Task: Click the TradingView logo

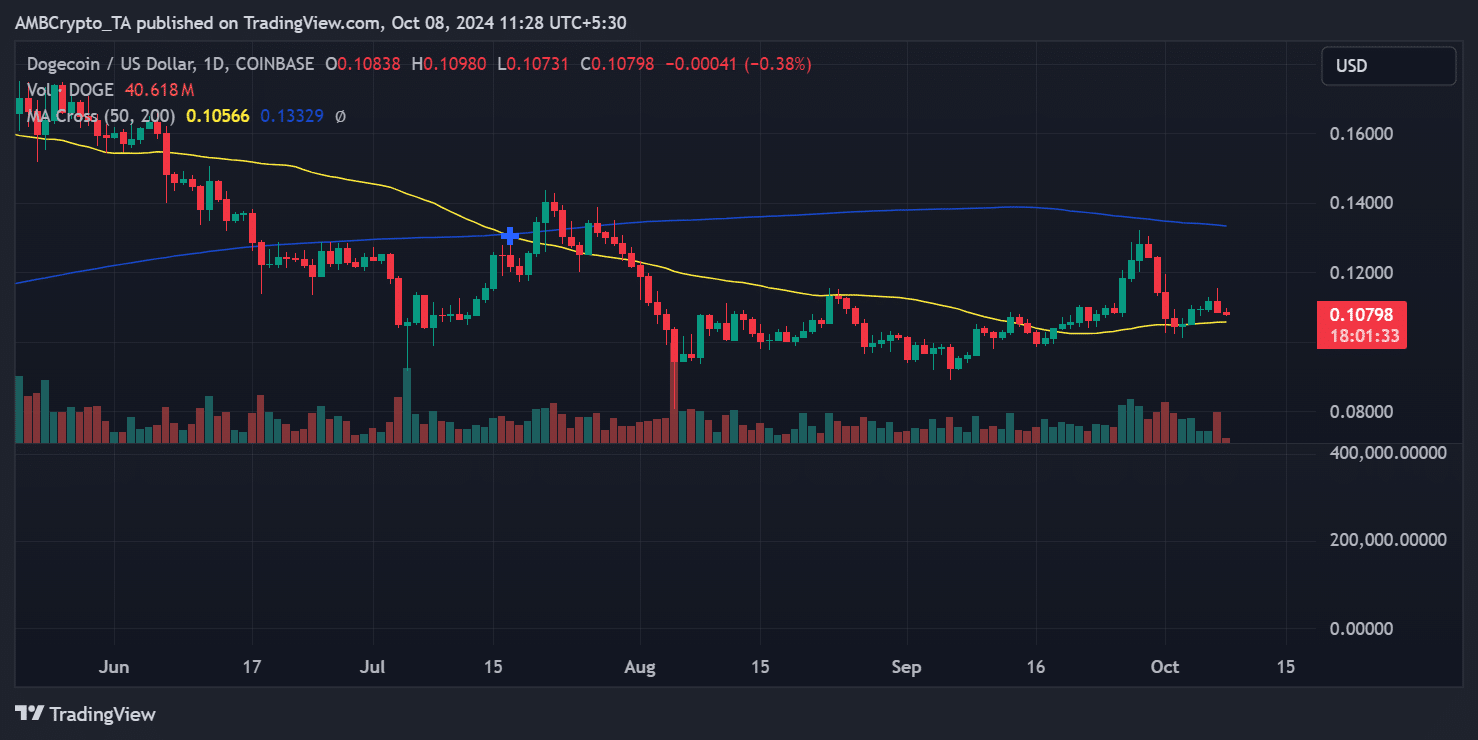Action: point(86,714)
